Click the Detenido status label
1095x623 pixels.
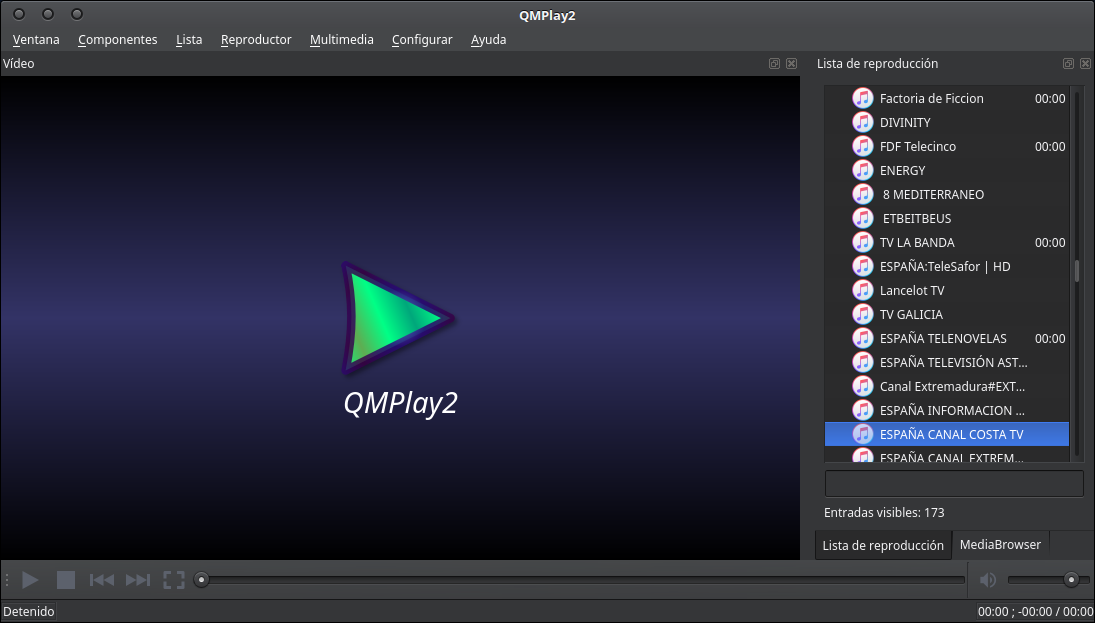click(x=29, y=612)
